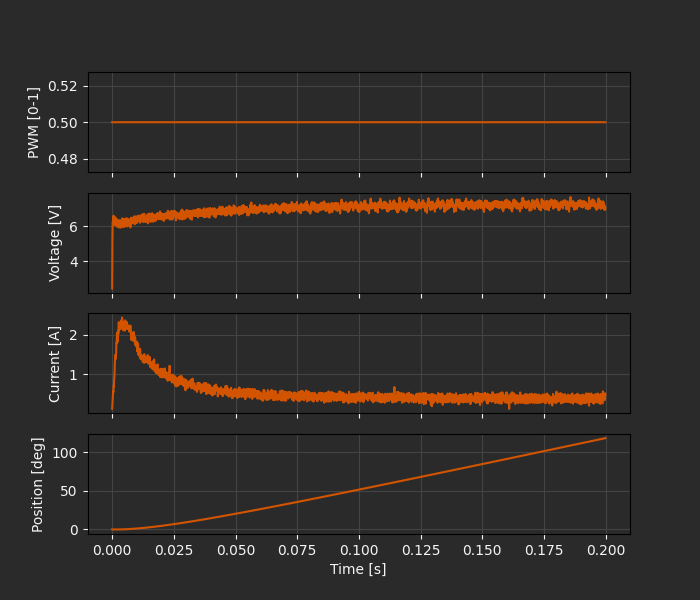Select the 0.100 tick on time axis
The height and width of the screenshot is (600, 700).
tap(359, 549)
